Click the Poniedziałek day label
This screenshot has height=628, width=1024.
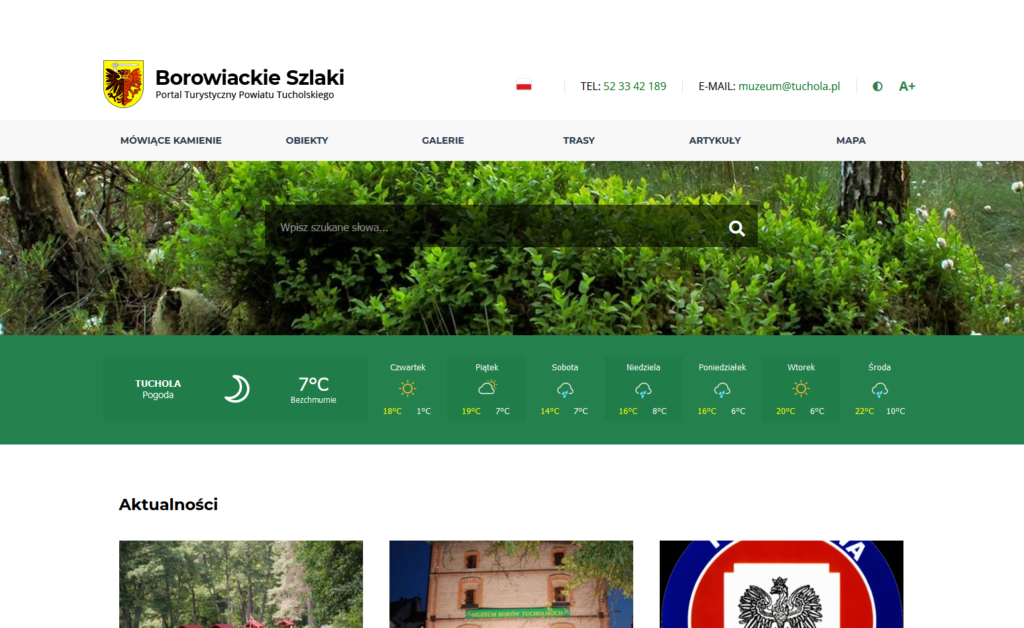pyautogui.click(x=722, y=368)
